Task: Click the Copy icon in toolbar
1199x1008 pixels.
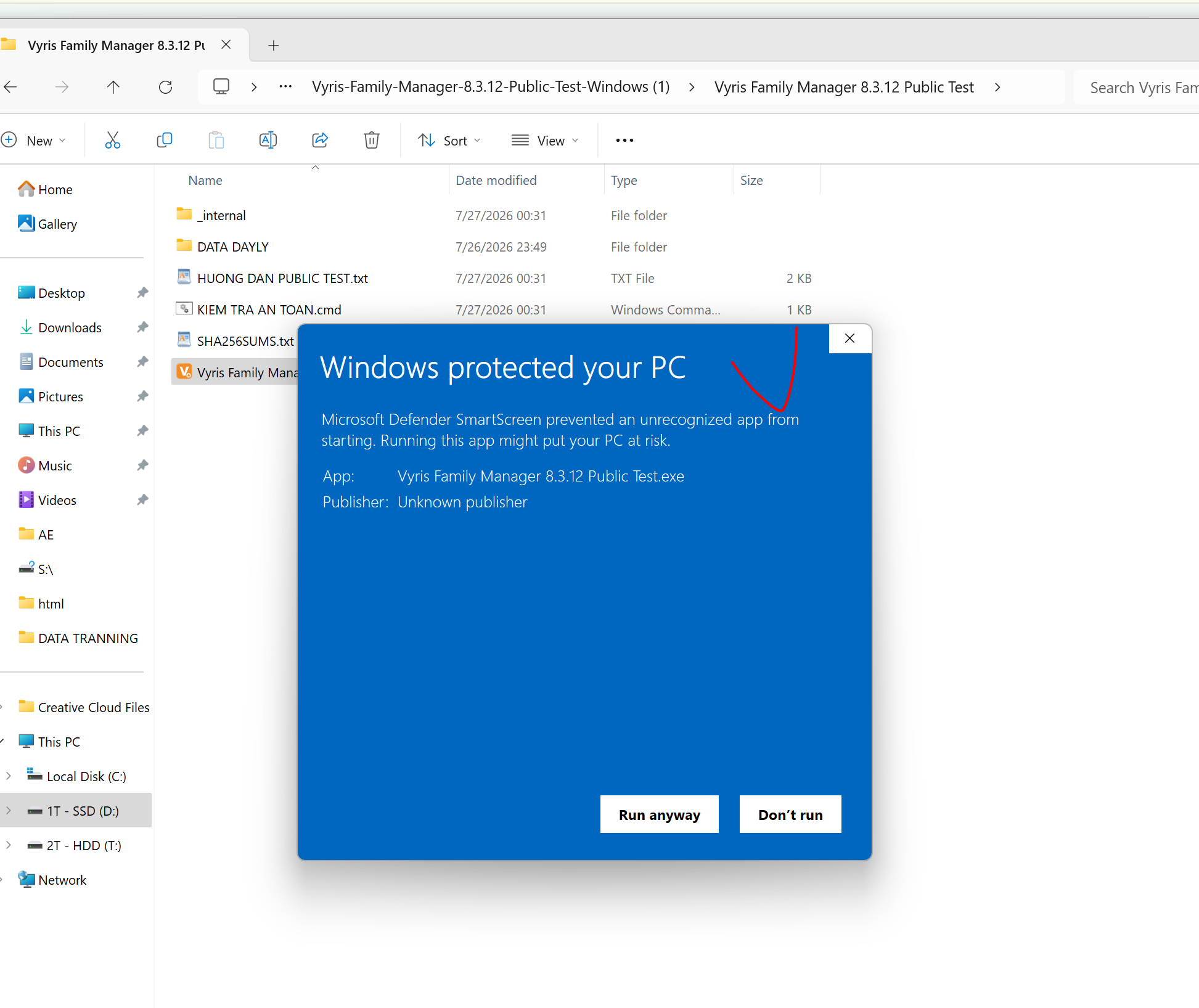Action: point(165,141)
